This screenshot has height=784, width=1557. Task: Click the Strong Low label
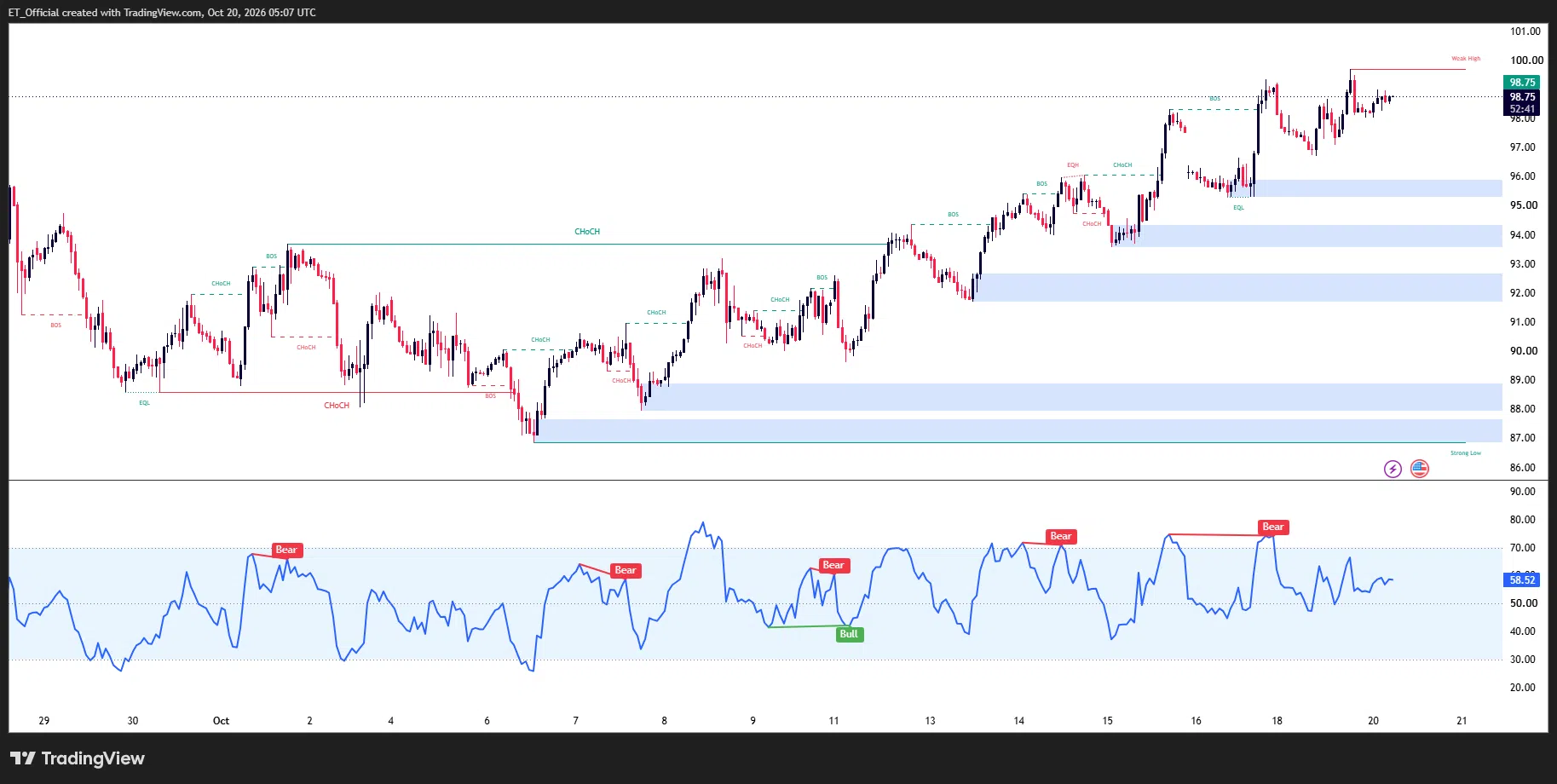[1466, 453]
